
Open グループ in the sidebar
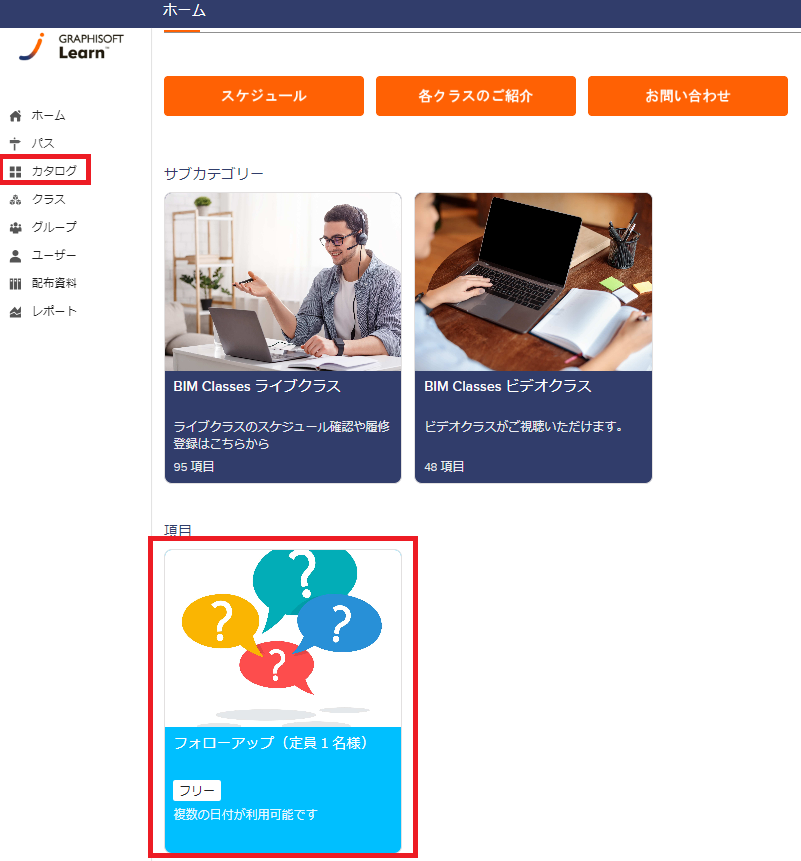(x=54, y=227)
